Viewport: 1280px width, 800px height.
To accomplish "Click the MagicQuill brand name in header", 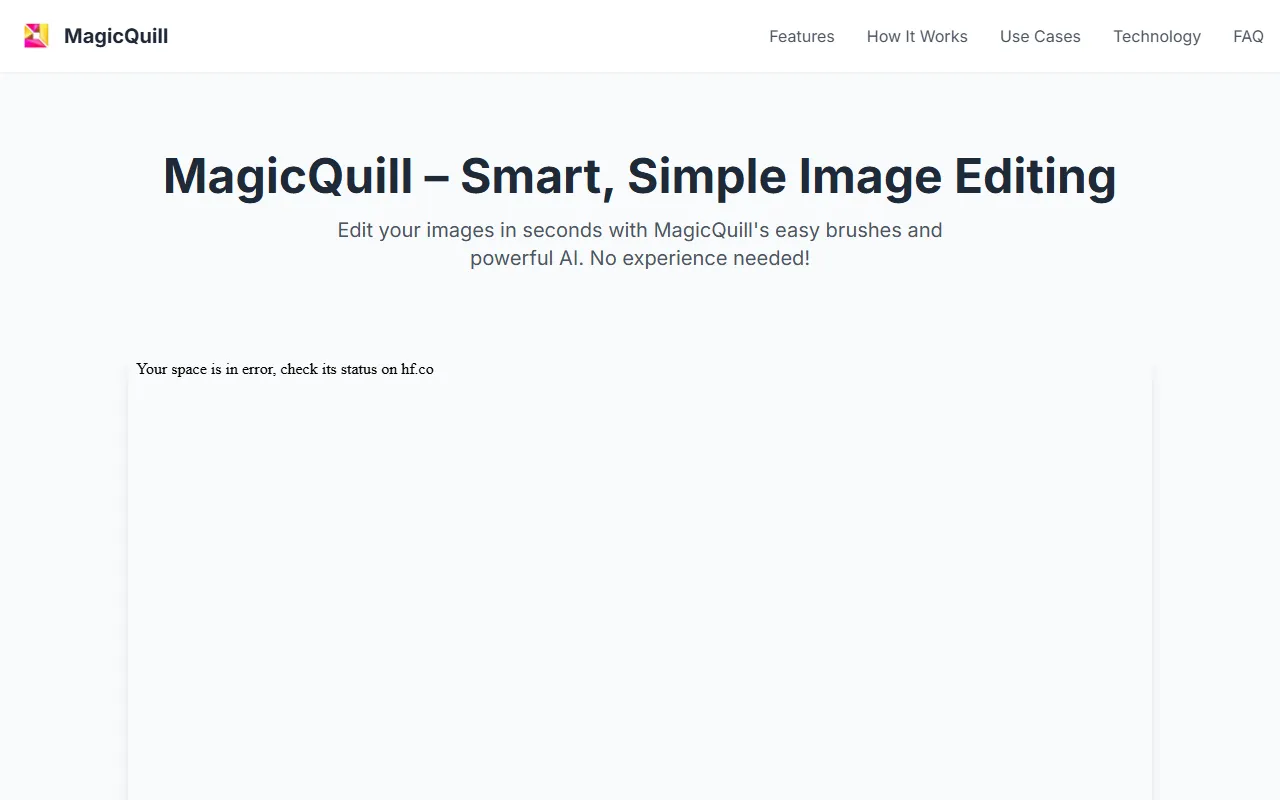I will [x=116, y=36].
